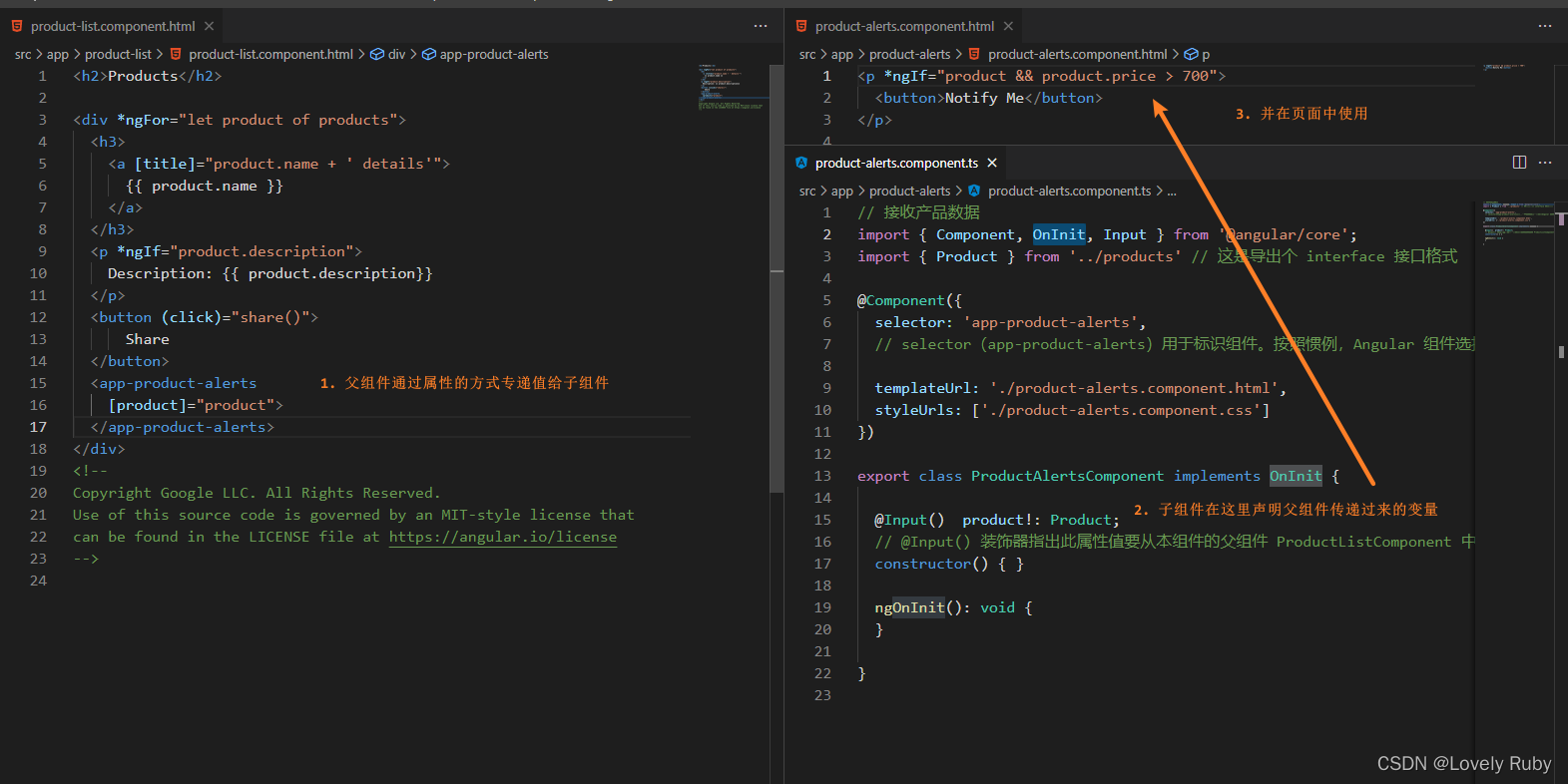
Task: Click '{{ product.name }}' interpolation
Action: point(205,186)
